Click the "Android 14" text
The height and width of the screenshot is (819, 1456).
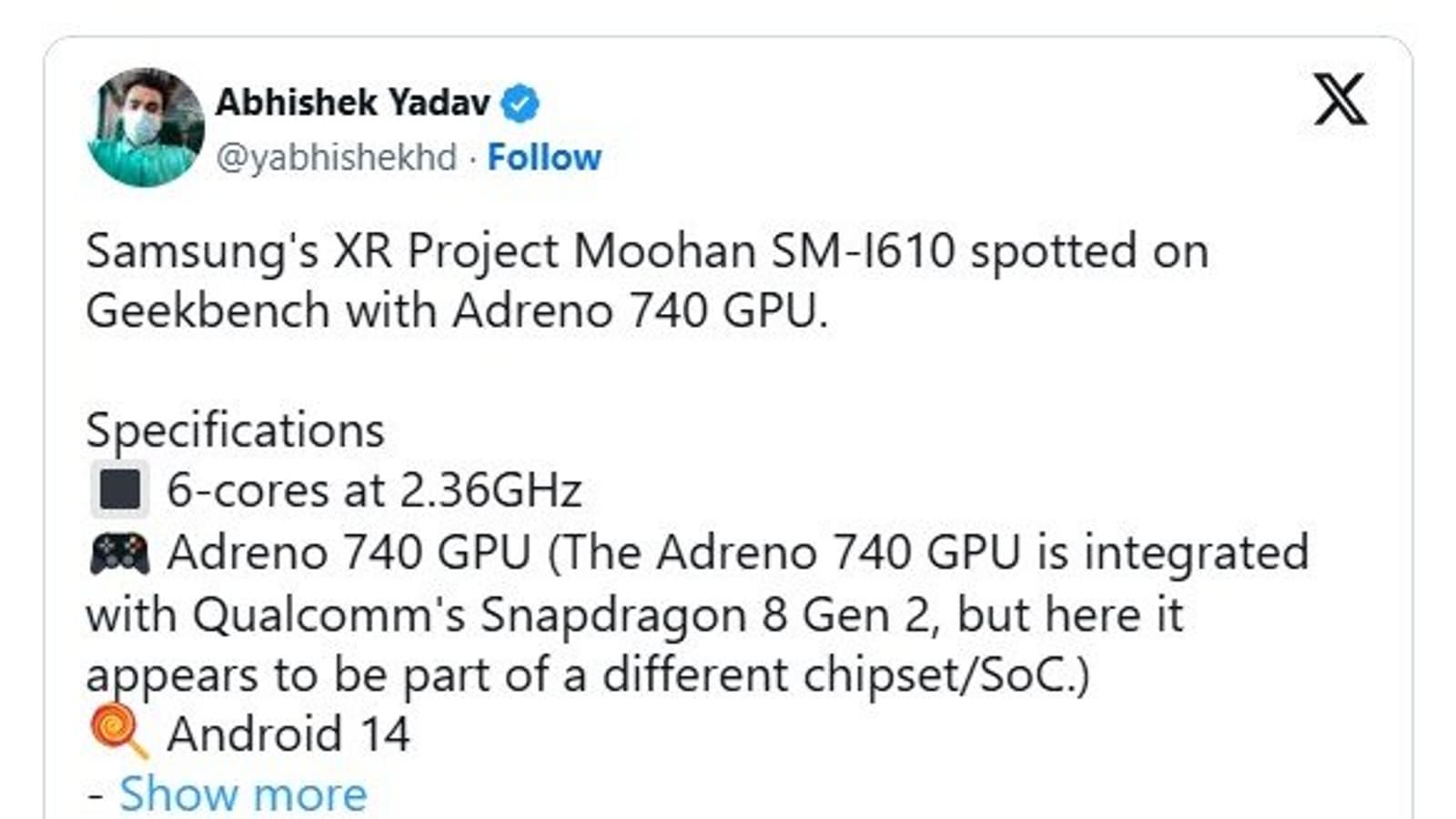coord(288,733)
